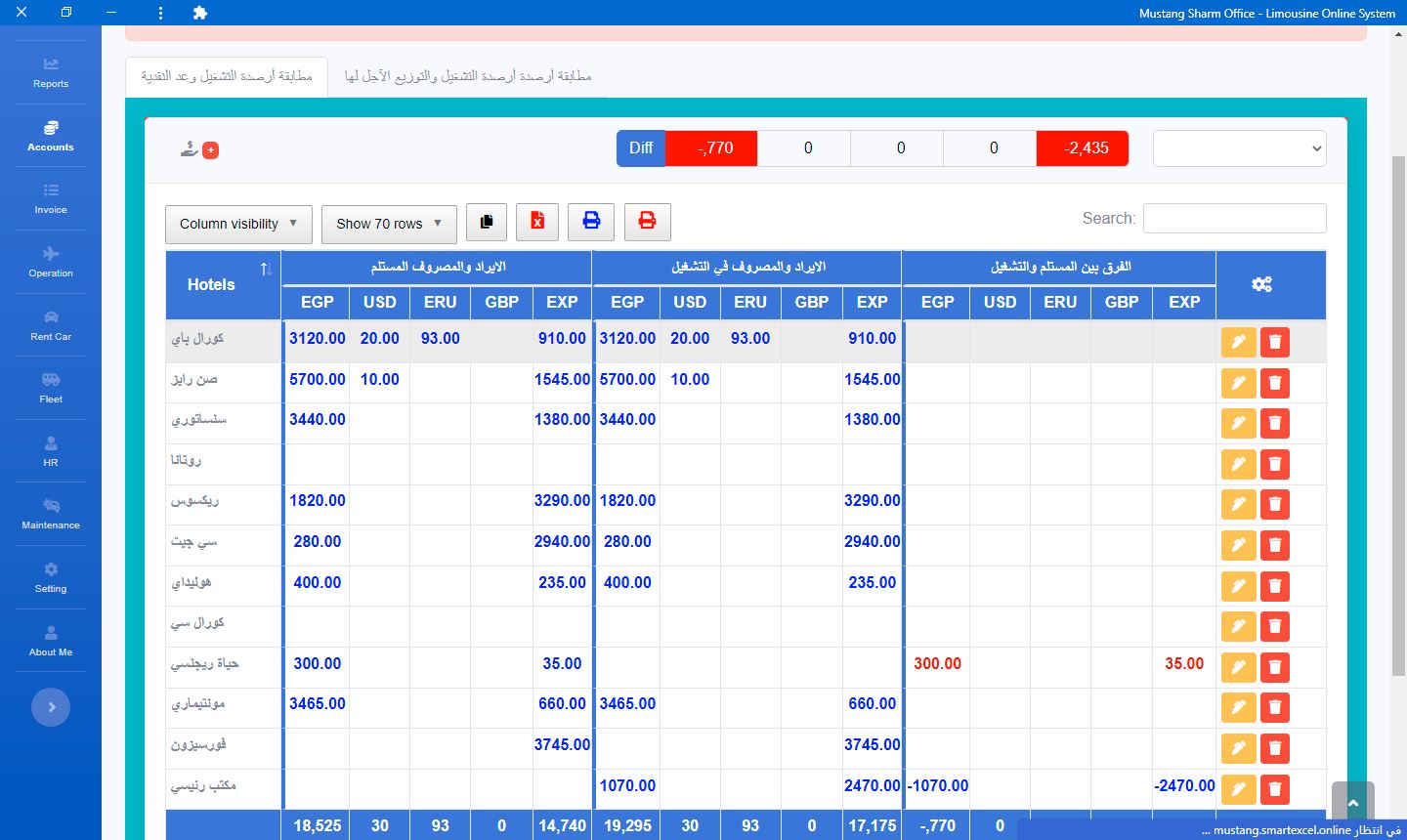Open the Column visibility dropdown
1407x840 pixels.
pyautogui.click(x=238, y=224)
